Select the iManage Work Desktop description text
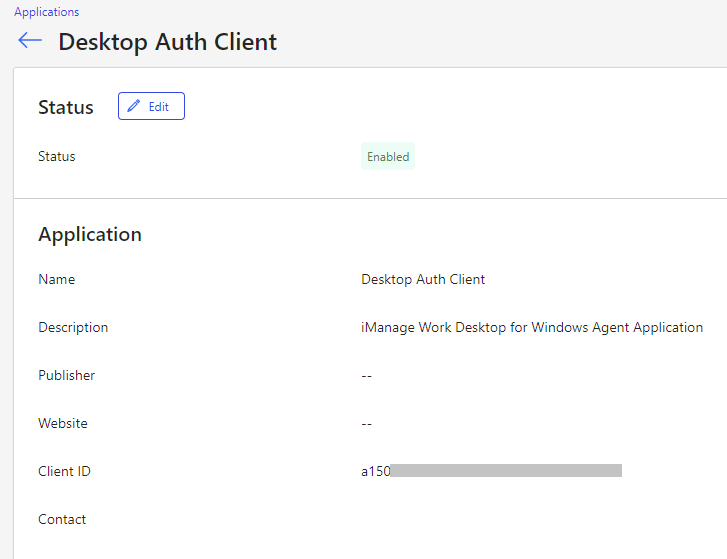This screenshot has width=727, height=559. click(x=532, y=328)
